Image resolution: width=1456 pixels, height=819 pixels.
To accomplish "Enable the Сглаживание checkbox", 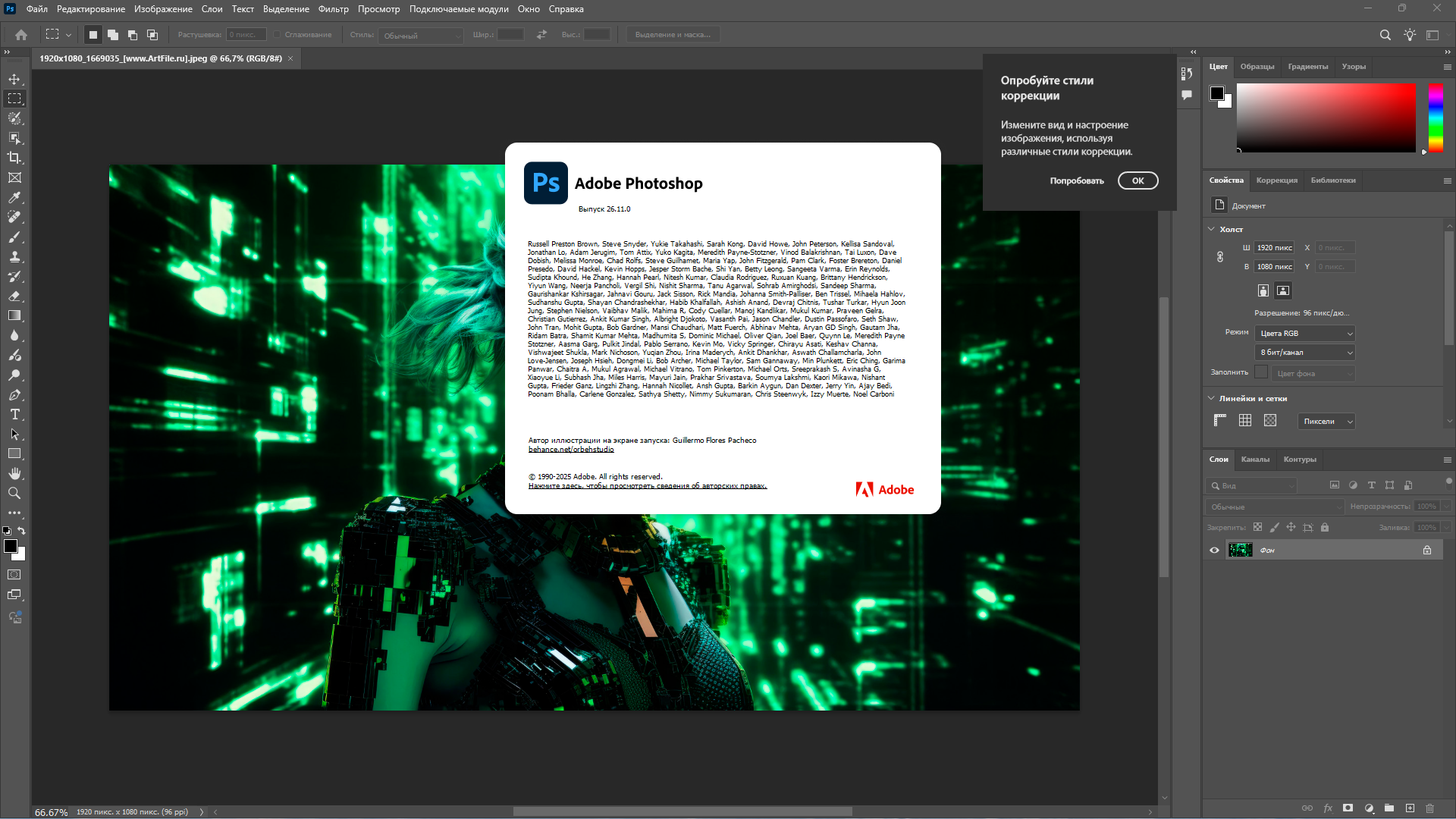I will coord(278,35).
